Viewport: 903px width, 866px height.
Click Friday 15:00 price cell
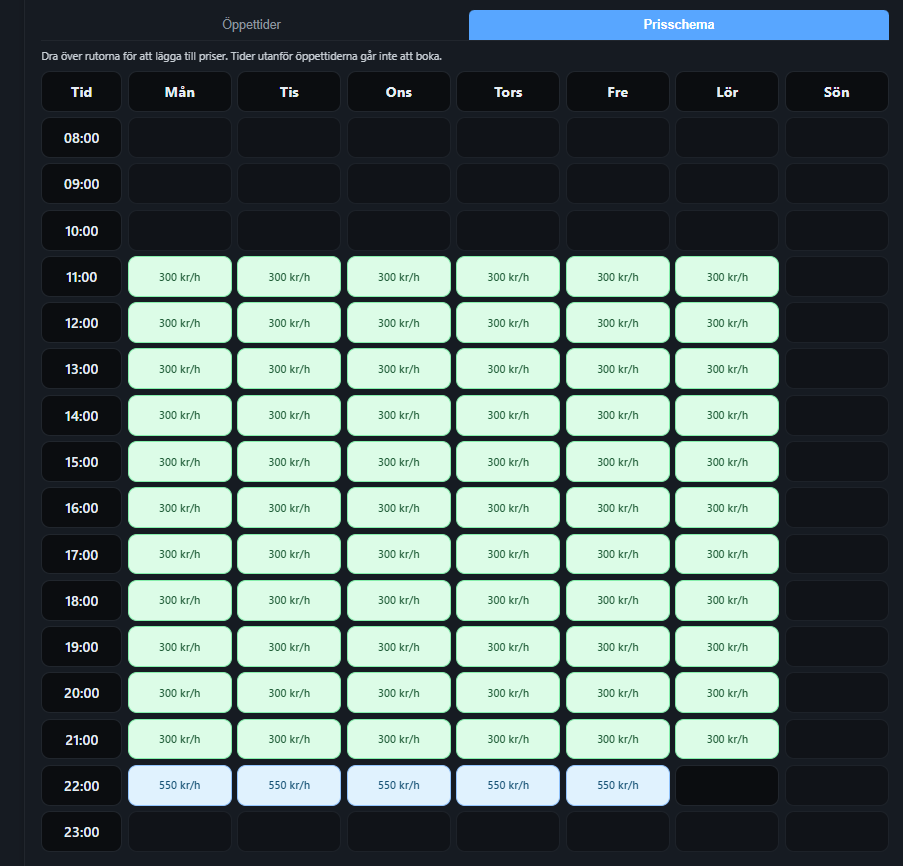[x=618, y=462]
